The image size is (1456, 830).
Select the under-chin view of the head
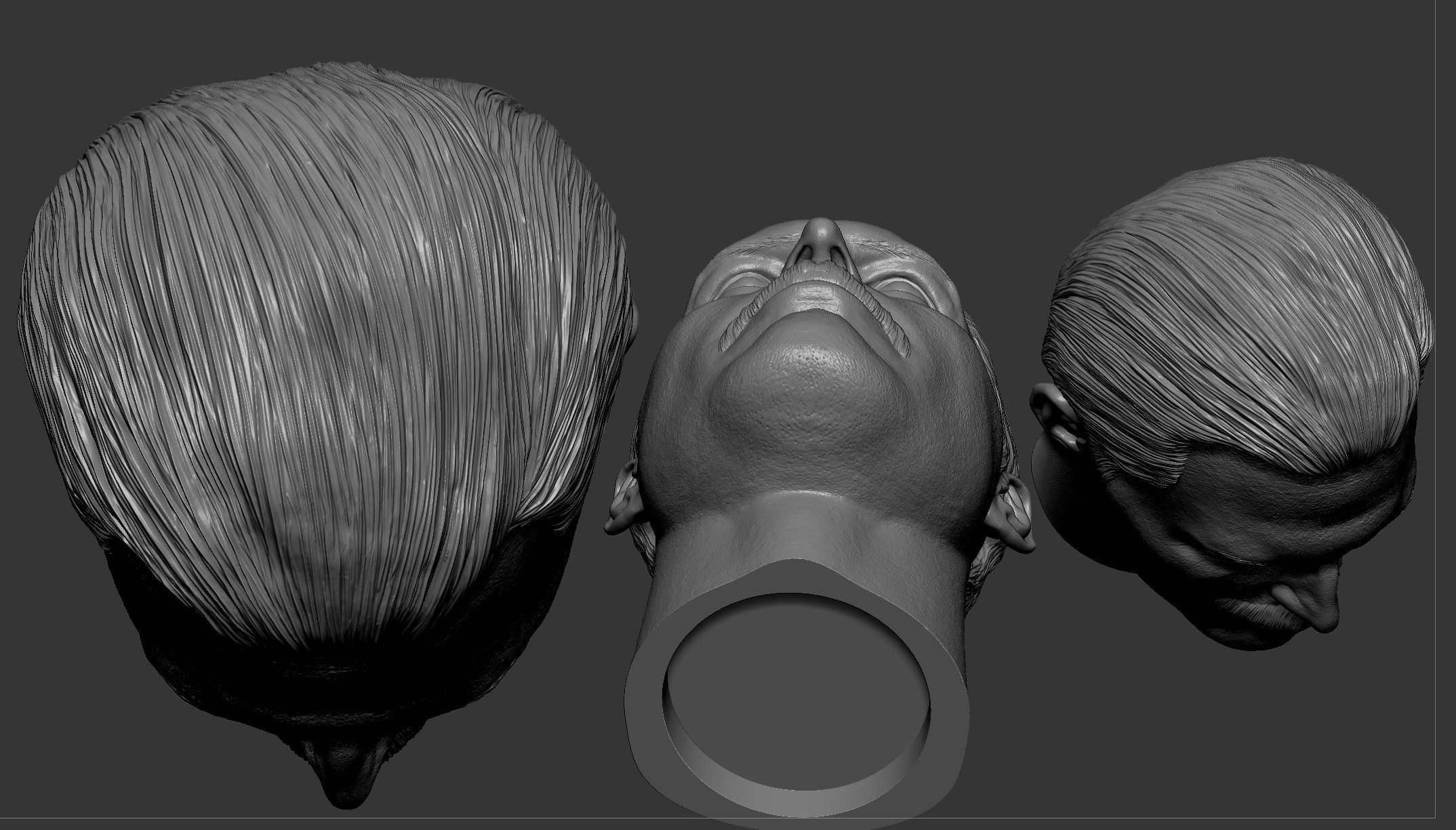click(x=819, y=522)
